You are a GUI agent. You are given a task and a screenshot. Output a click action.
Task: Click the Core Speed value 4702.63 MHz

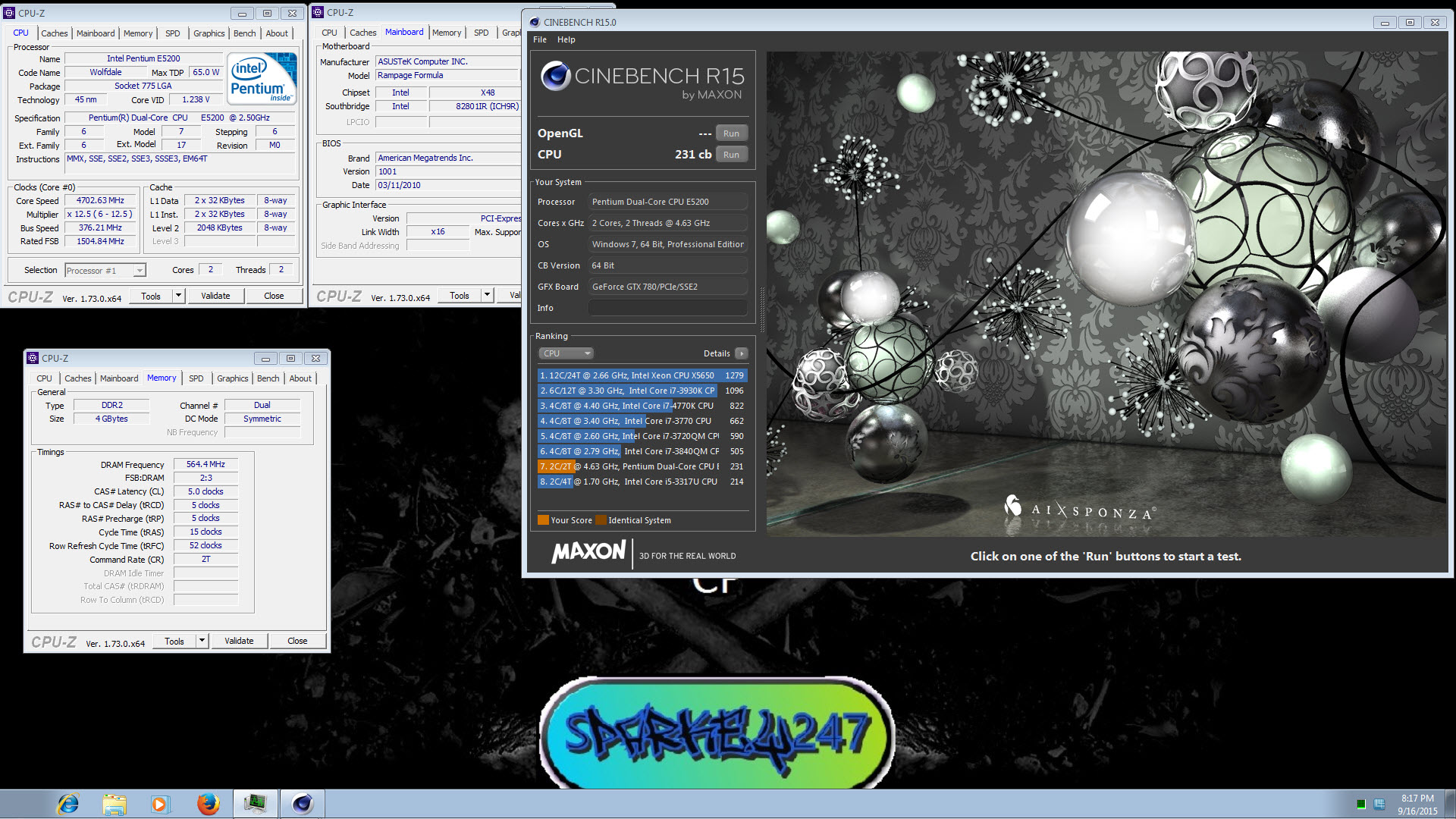[100, 200]
